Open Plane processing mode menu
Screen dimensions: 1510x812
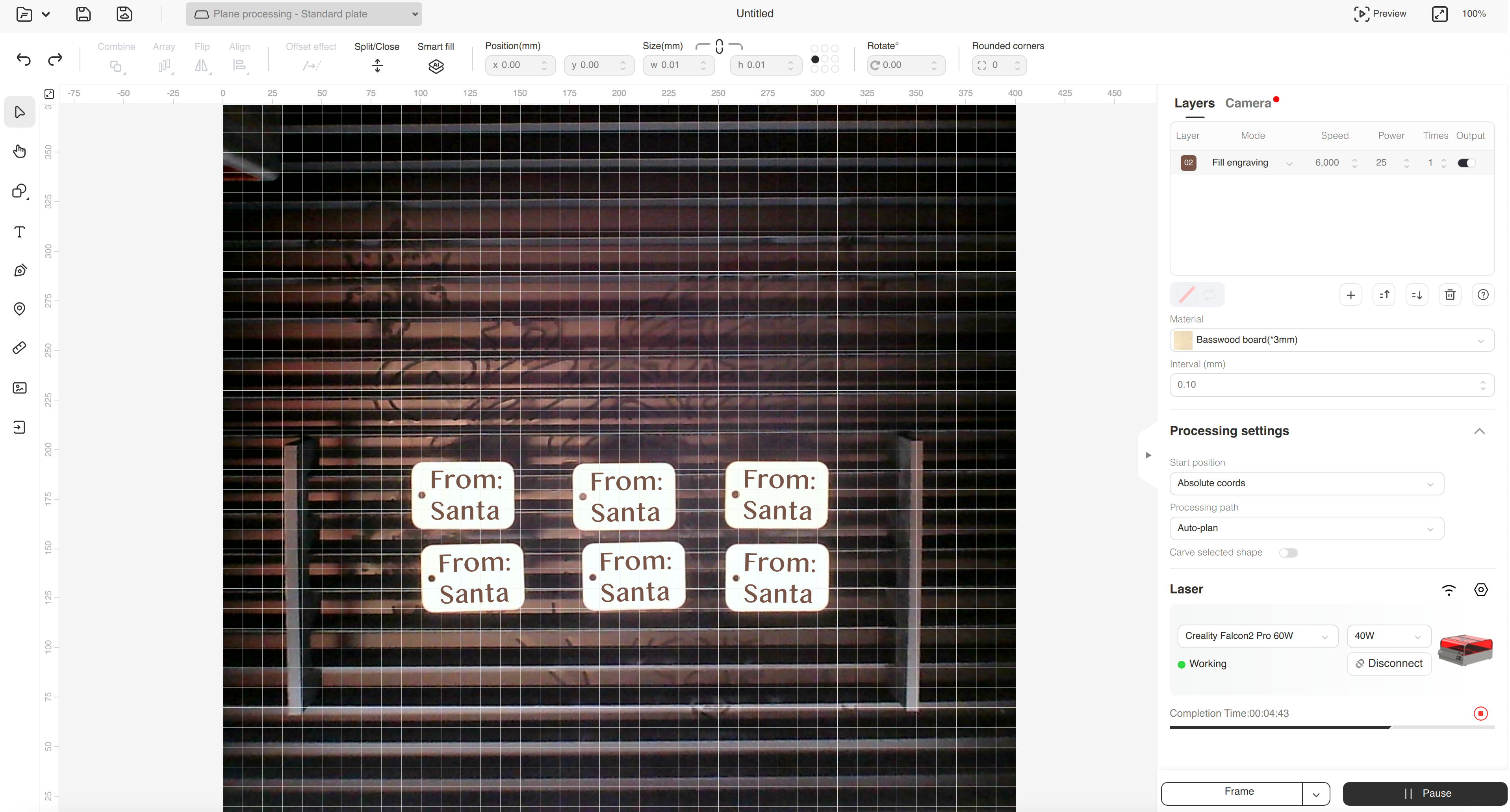[304, 14]
